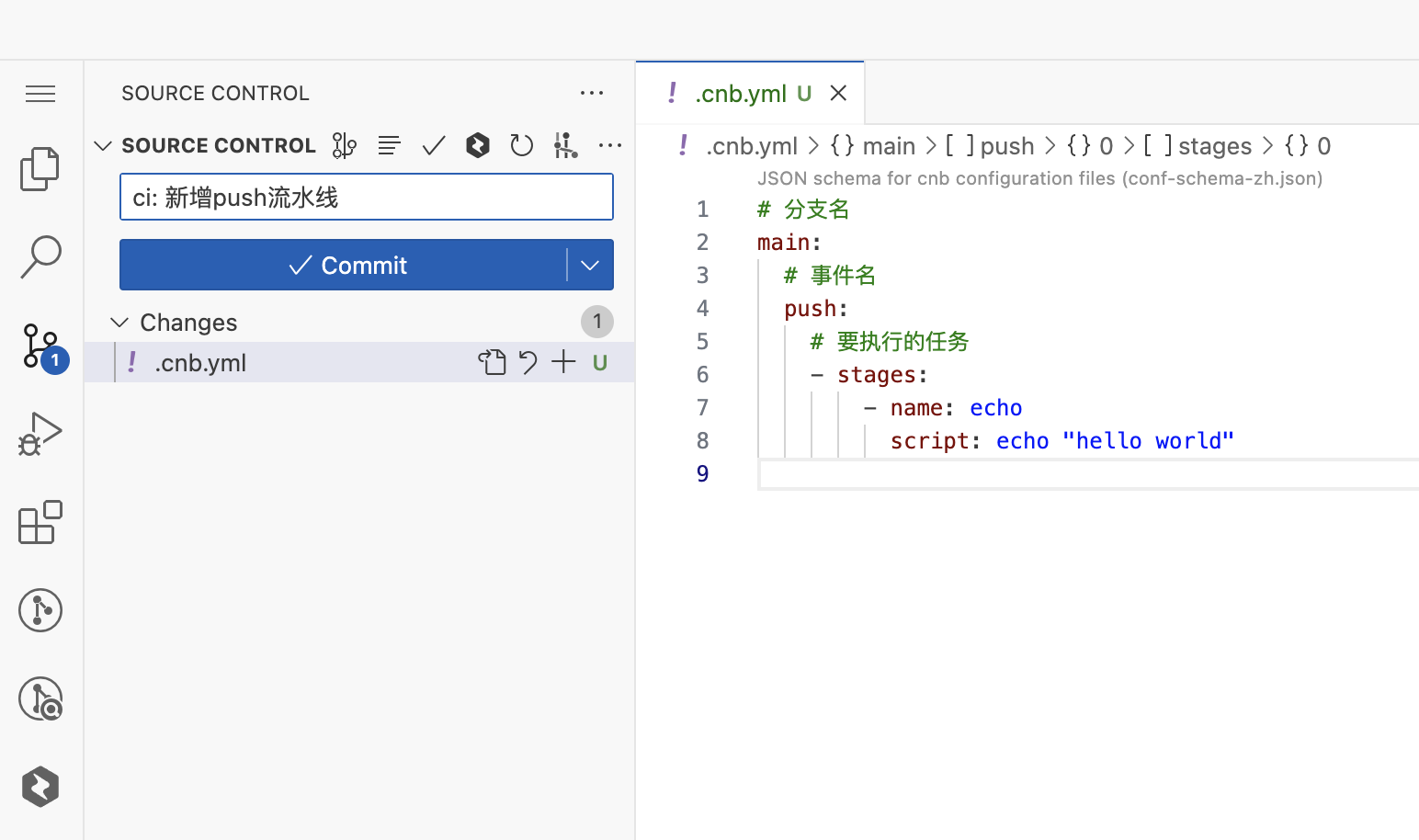Discard changes for .cnb.yml
This screenshot has height=840, width=1419.
click(x=528, y=363)
